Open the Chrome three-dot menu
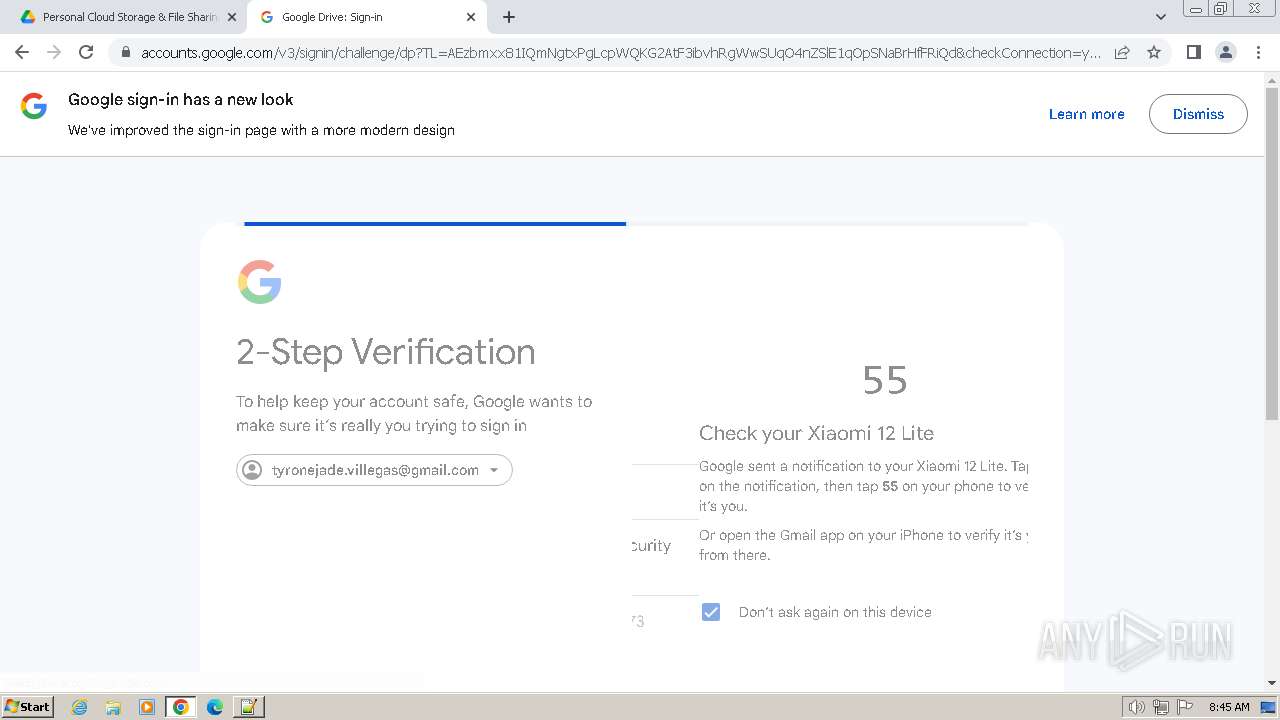 (1257, 52)
